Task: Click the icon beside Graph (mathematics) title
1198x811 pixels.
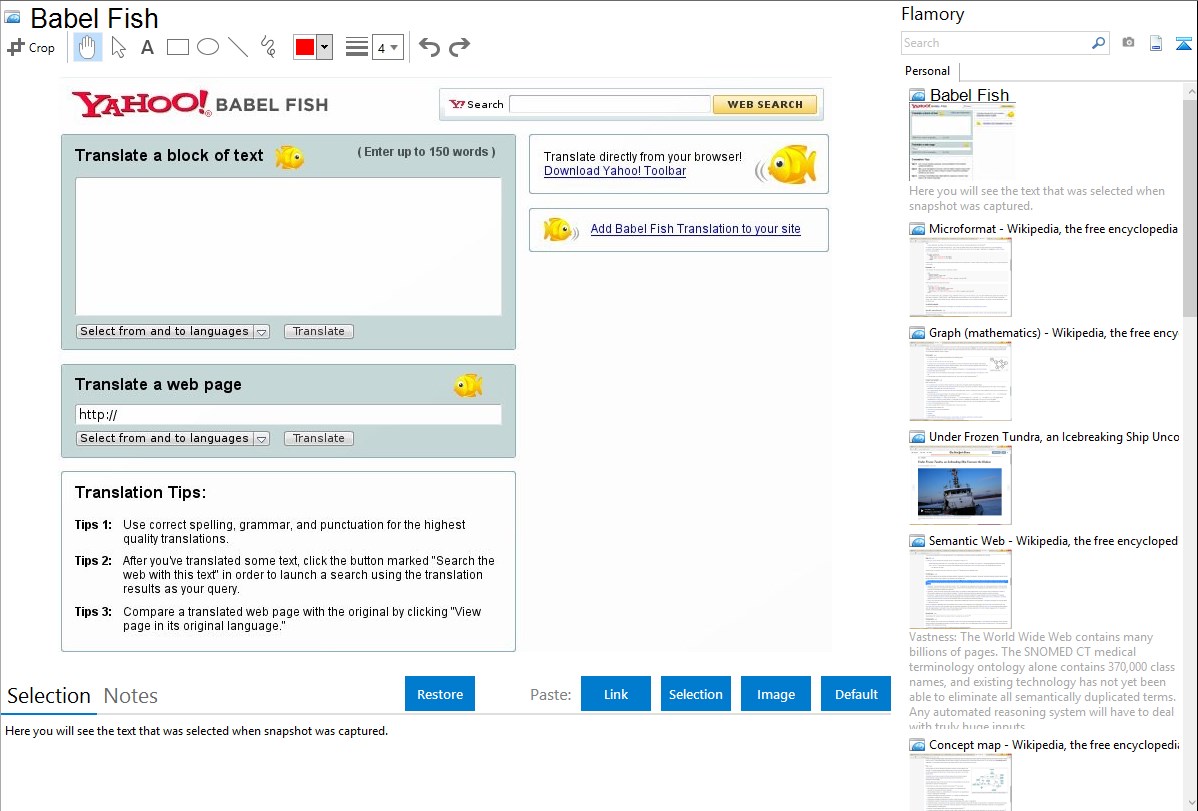Action: tap(917, 333)
